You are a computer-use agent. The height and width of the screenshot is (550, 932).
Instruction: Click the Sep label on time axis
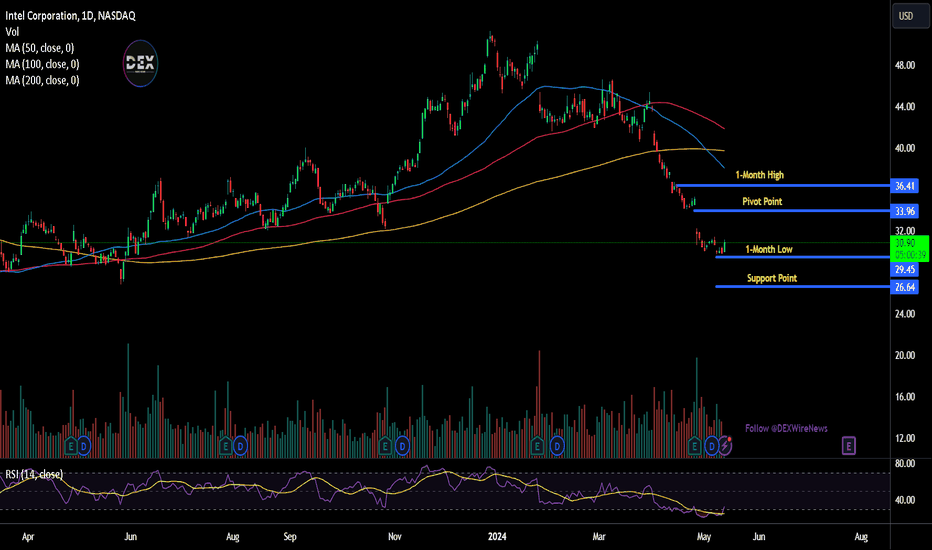[289, 537]
